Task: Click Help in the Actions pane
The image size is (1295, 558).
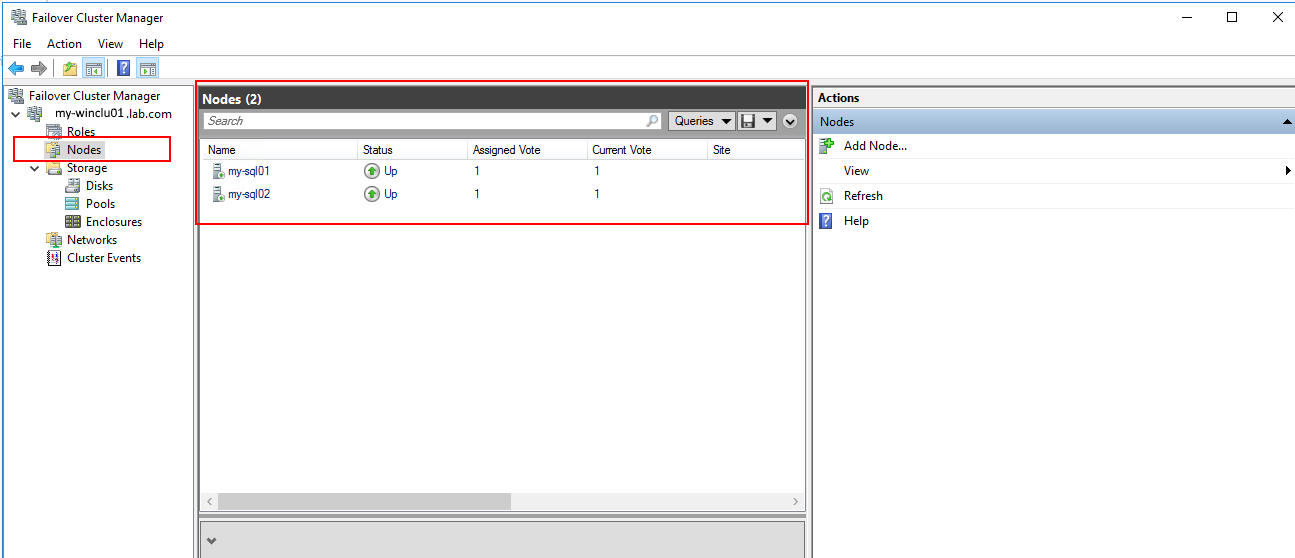Action: click(856, 221)
